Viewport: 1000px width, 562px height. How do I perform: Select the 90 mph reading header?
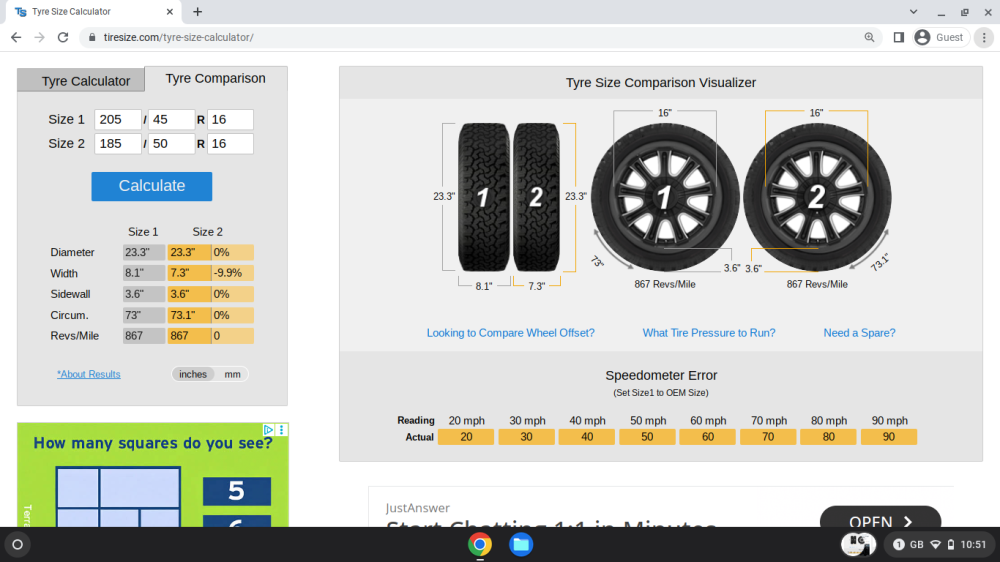889,421
